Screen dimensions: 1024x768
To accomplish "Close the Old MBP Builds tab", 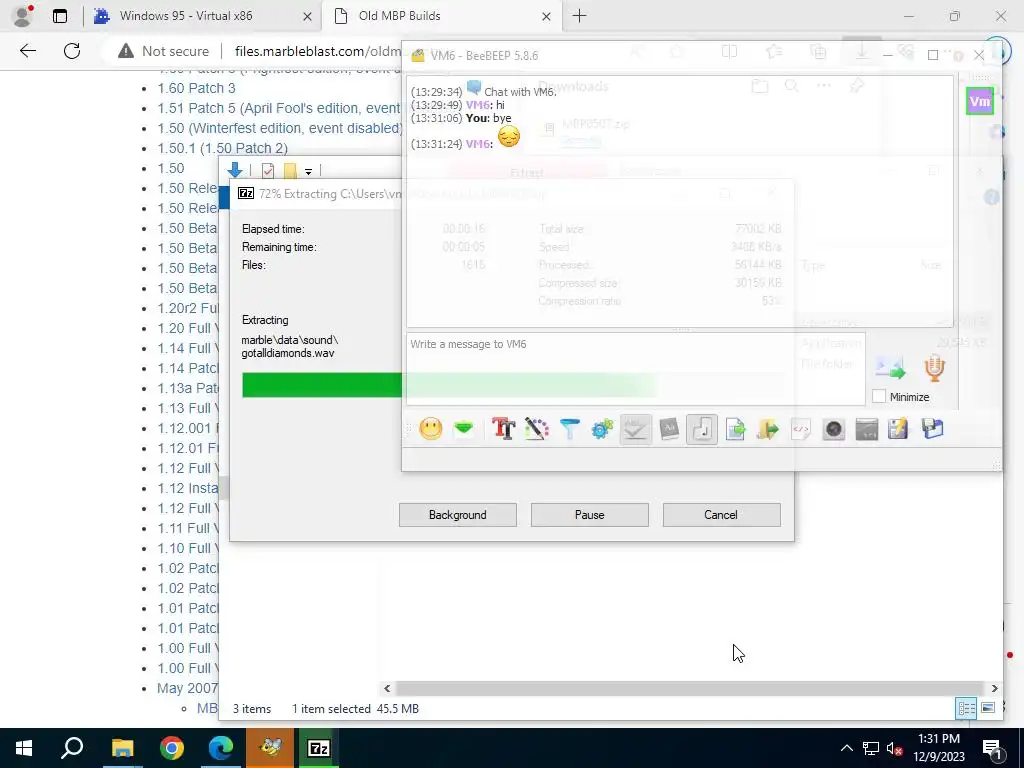I will point(547,16).
